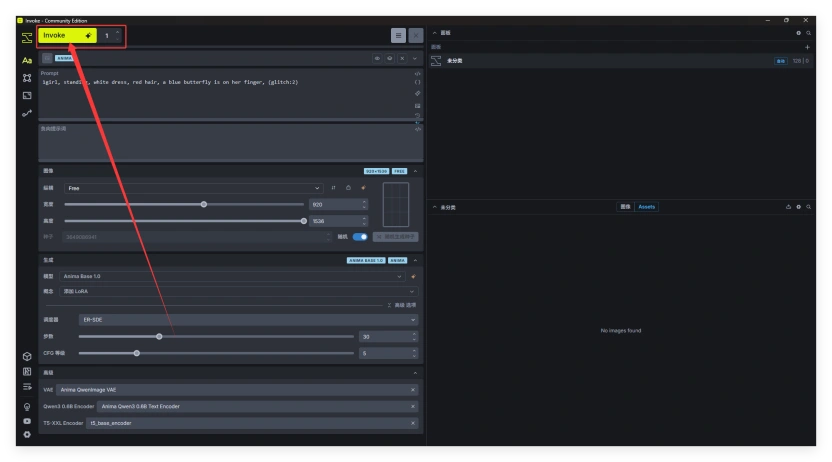Open the workflows node editor icon

click(x=27, y=78)
